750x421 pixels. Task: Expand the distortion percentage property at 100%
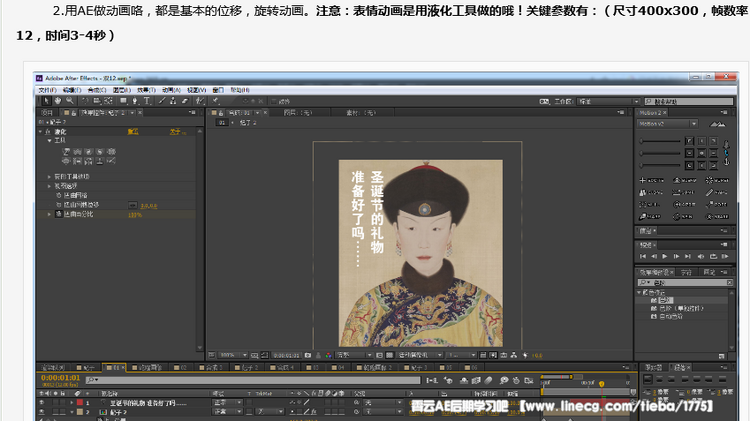49,214
